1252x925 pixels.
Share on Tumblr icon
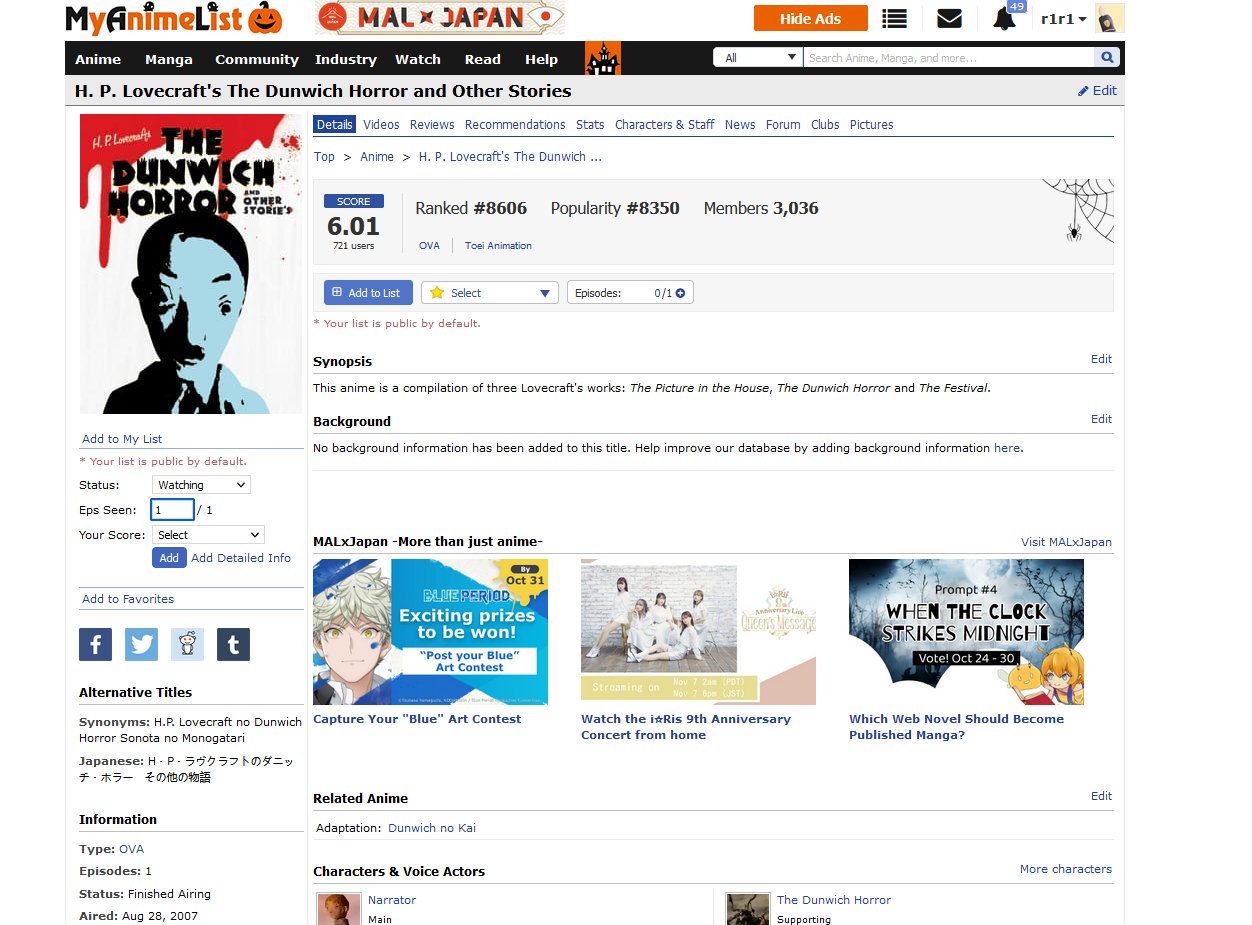point(234,645)
